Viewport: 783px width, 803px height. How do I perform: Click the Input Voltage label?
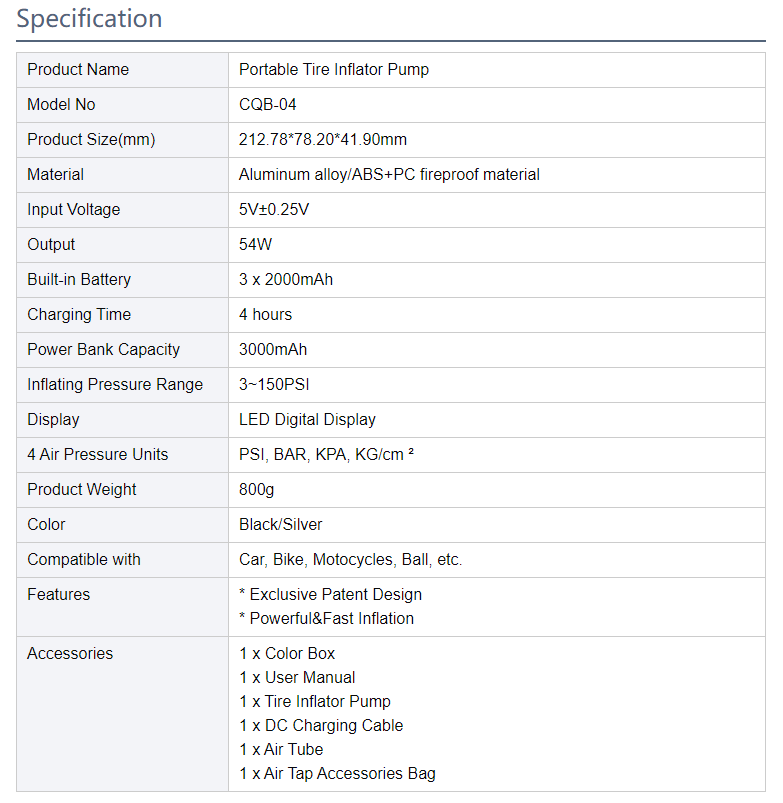74,209
